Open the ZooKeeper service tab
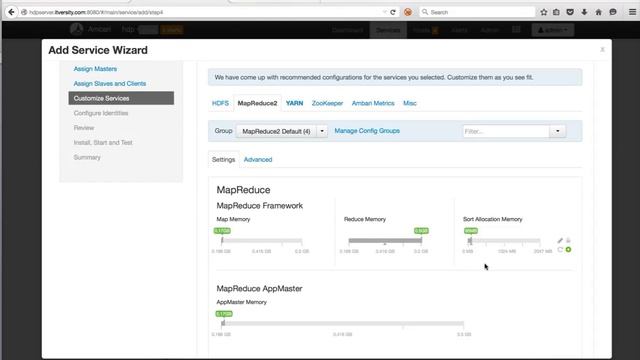 tap(327, 103)
